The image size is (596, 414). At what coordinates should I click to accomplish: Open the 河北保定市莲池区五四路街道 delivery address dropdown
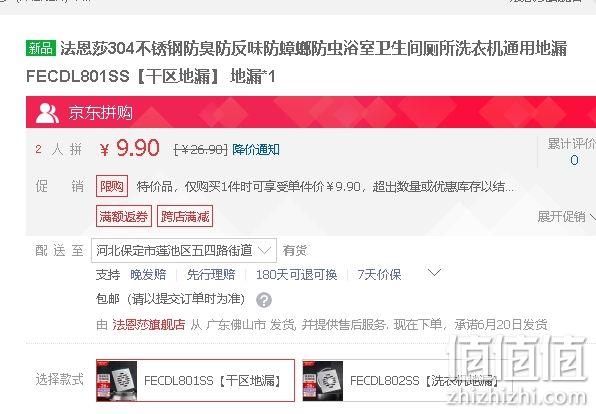pos(184,250)
